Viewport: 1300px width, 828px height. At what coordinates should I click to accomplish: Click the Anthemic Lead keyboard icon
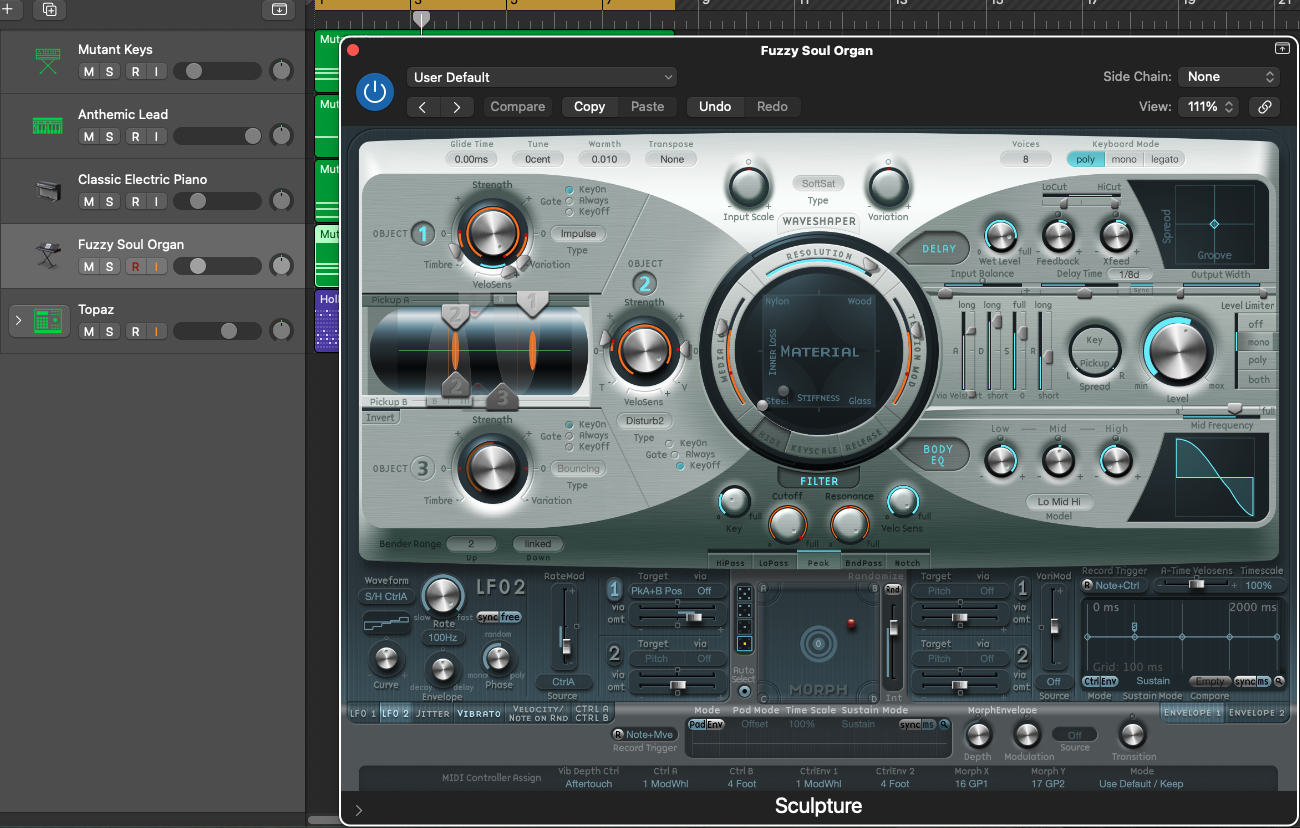47,127
